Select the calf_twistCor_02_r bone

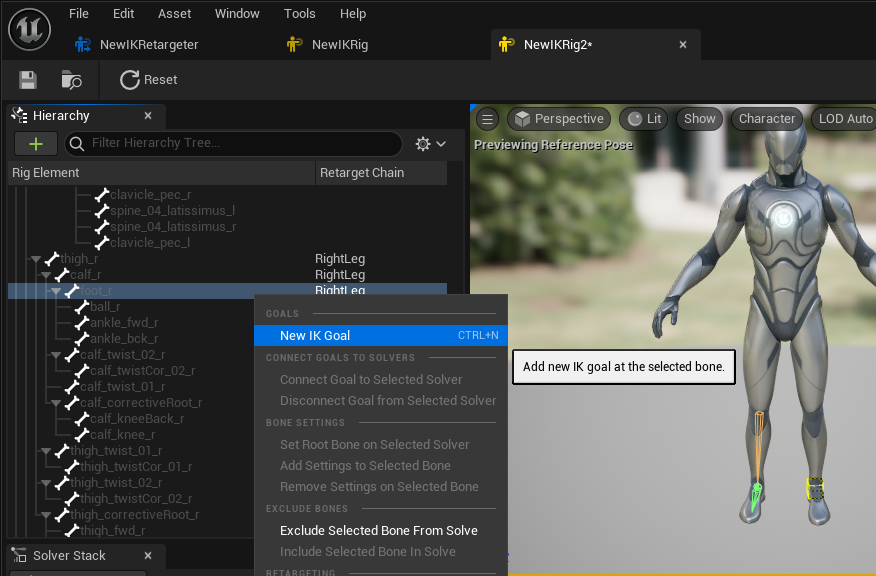[x=142, y=371]
